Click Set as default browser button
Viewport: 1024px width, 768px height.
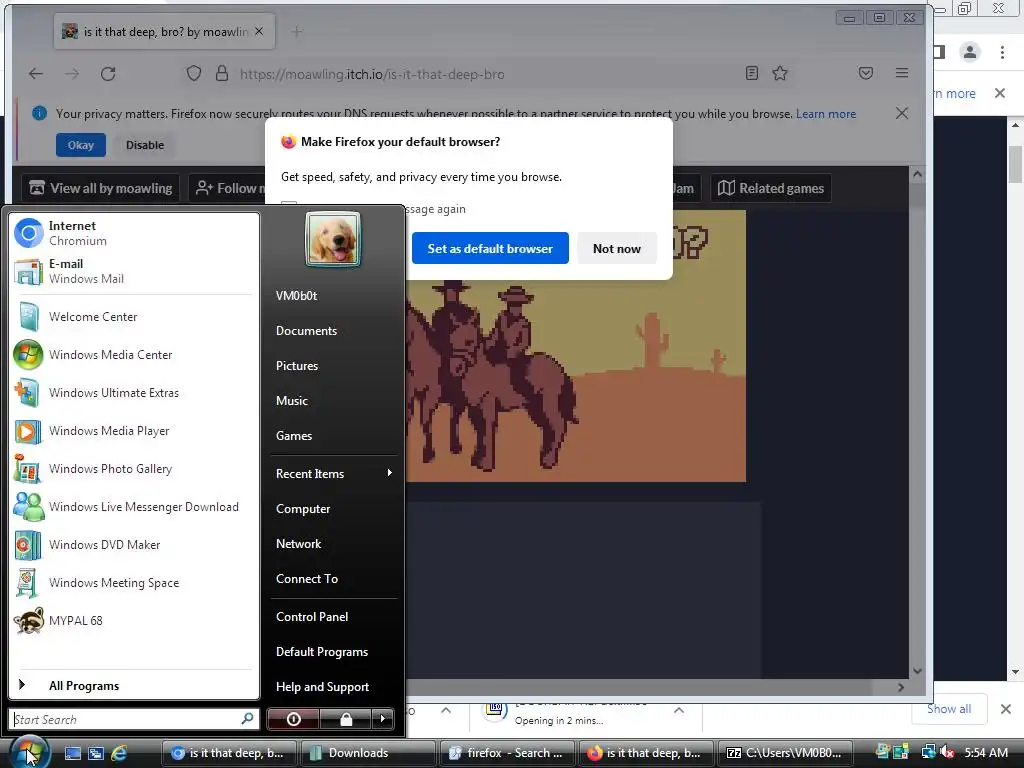[490, 248]
